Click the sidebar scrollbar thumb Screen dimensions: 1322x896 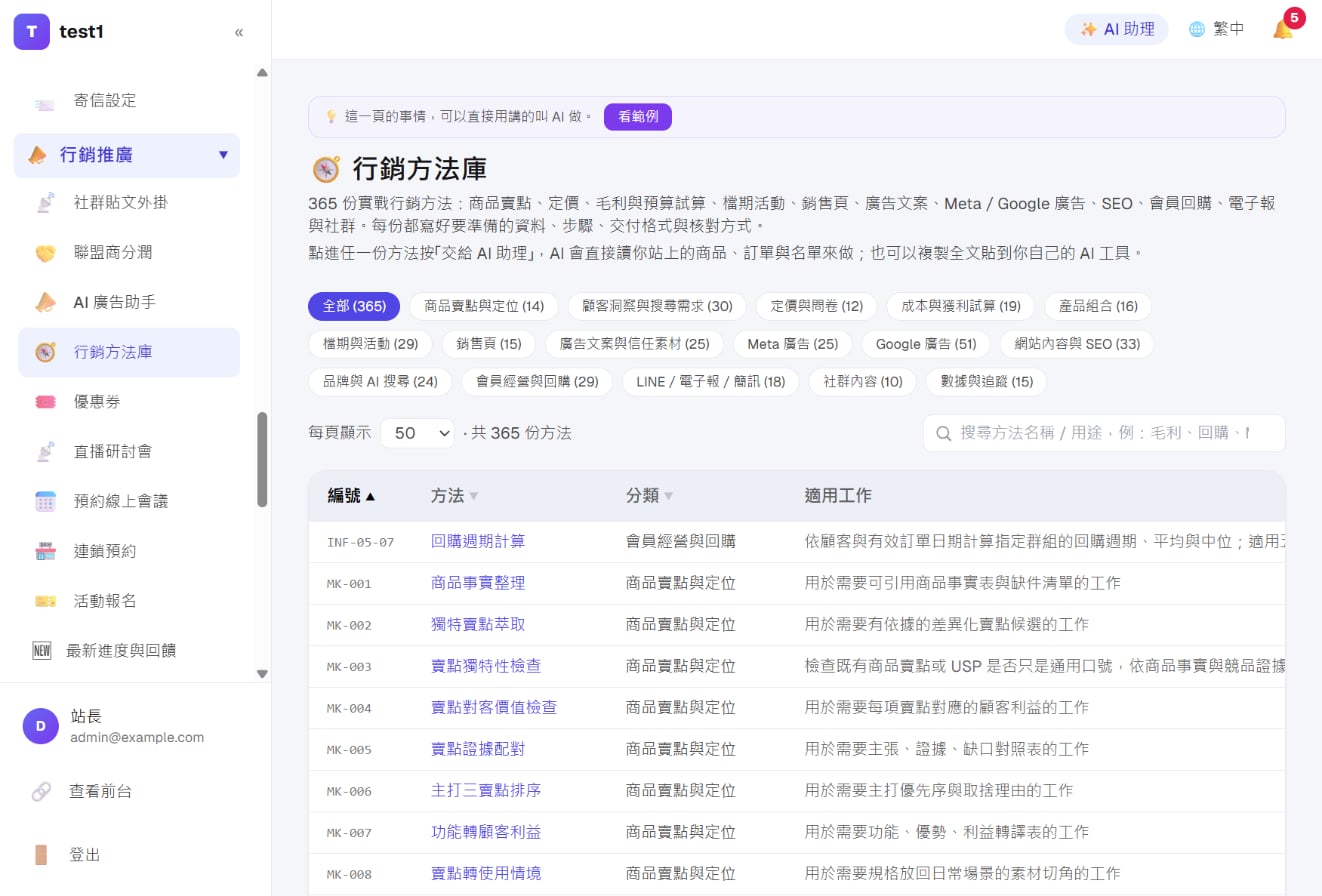click(x=262, y=459)
